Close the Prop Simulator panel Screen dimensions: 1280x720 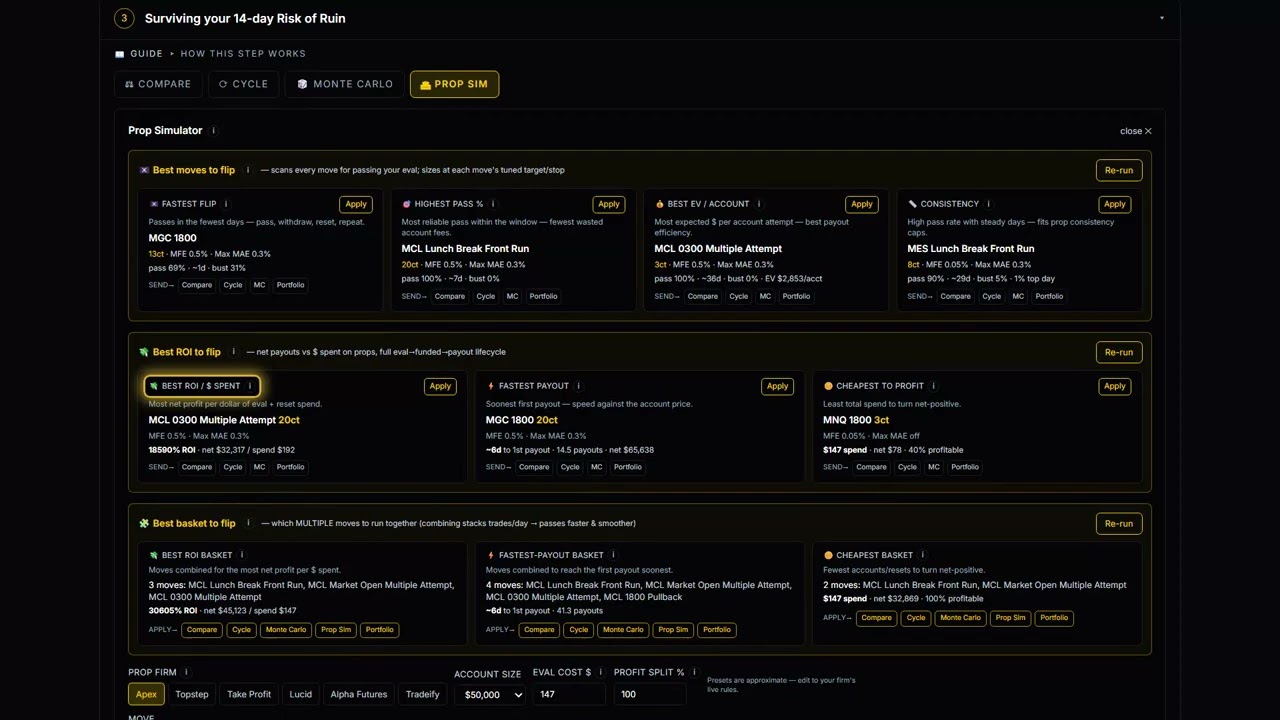point(1136,131)
